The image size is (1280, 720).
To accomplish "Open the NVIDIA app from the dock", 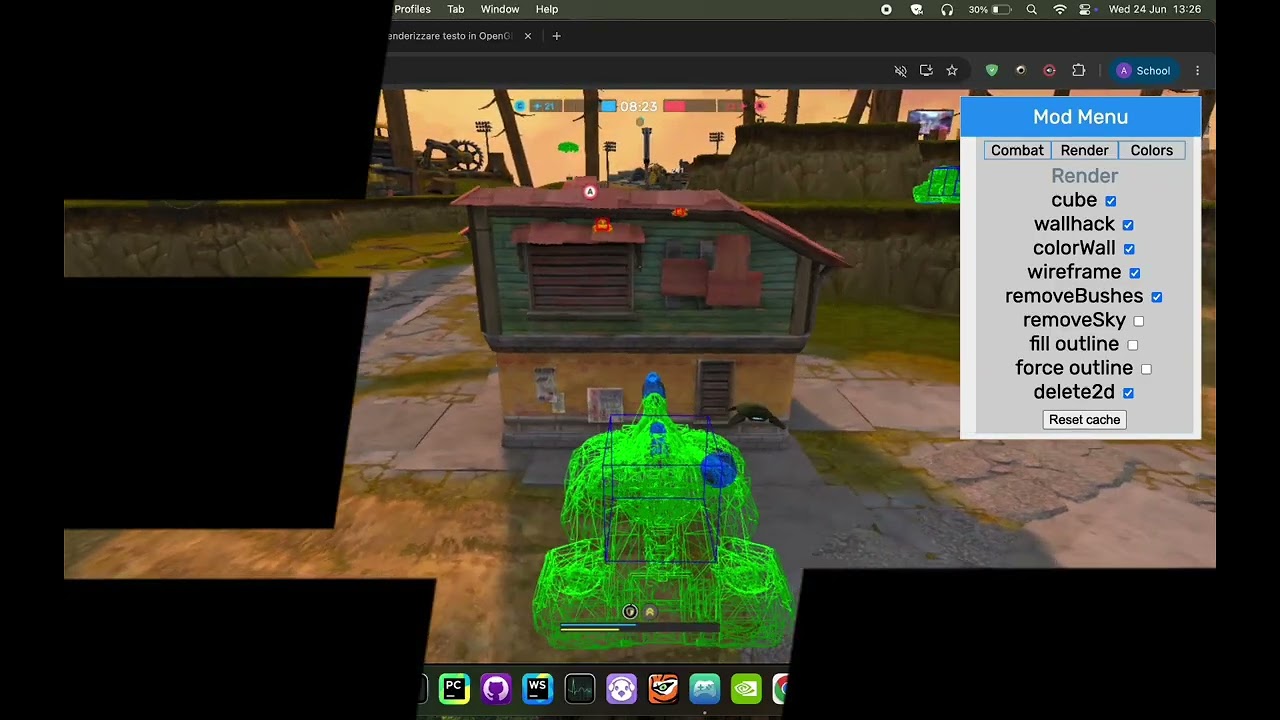I will coord(746,688).
